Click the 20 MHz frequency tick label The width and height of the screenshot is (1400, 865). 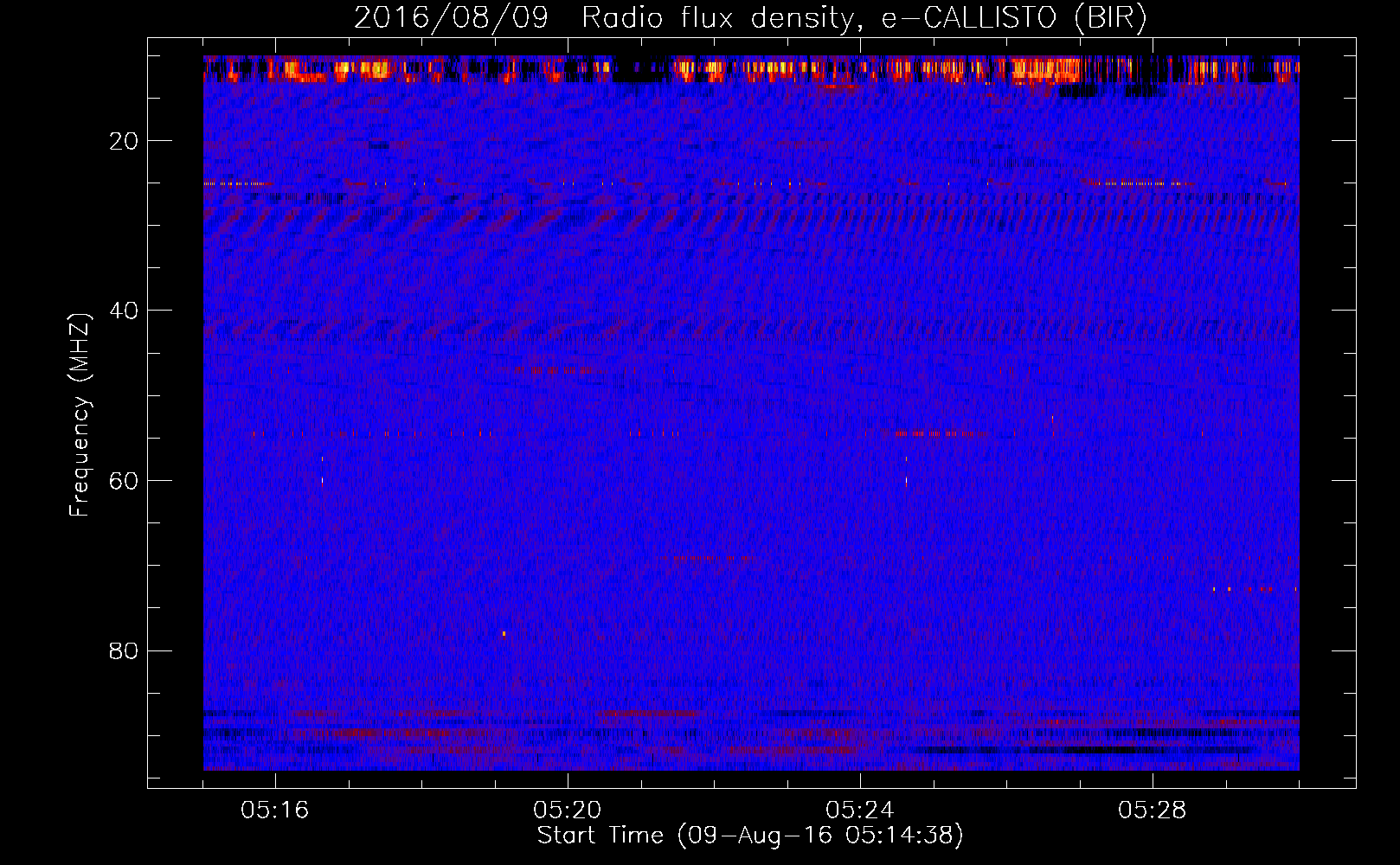pyautogui.click(x=124, y=141)
